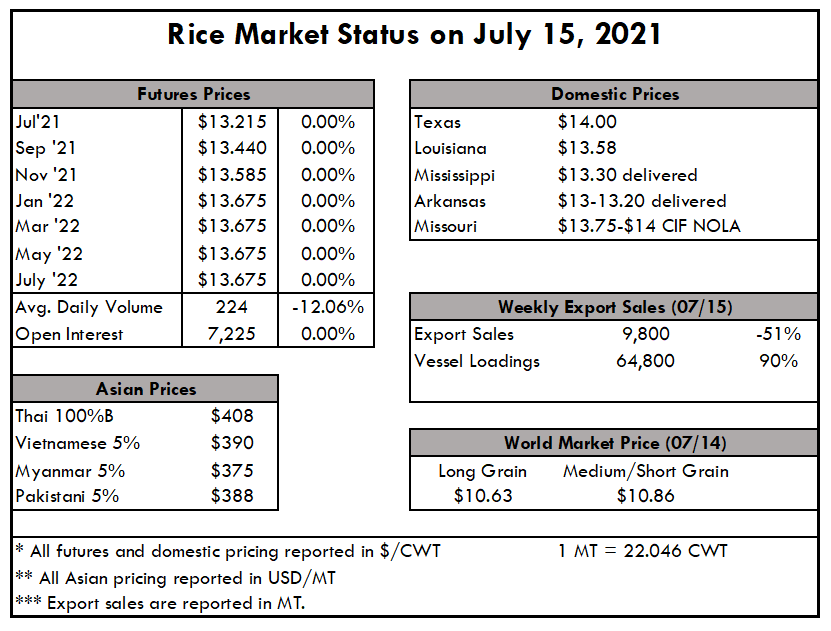Click Vessel Loadings 90% change
The image size is (831, 631).
778,361
